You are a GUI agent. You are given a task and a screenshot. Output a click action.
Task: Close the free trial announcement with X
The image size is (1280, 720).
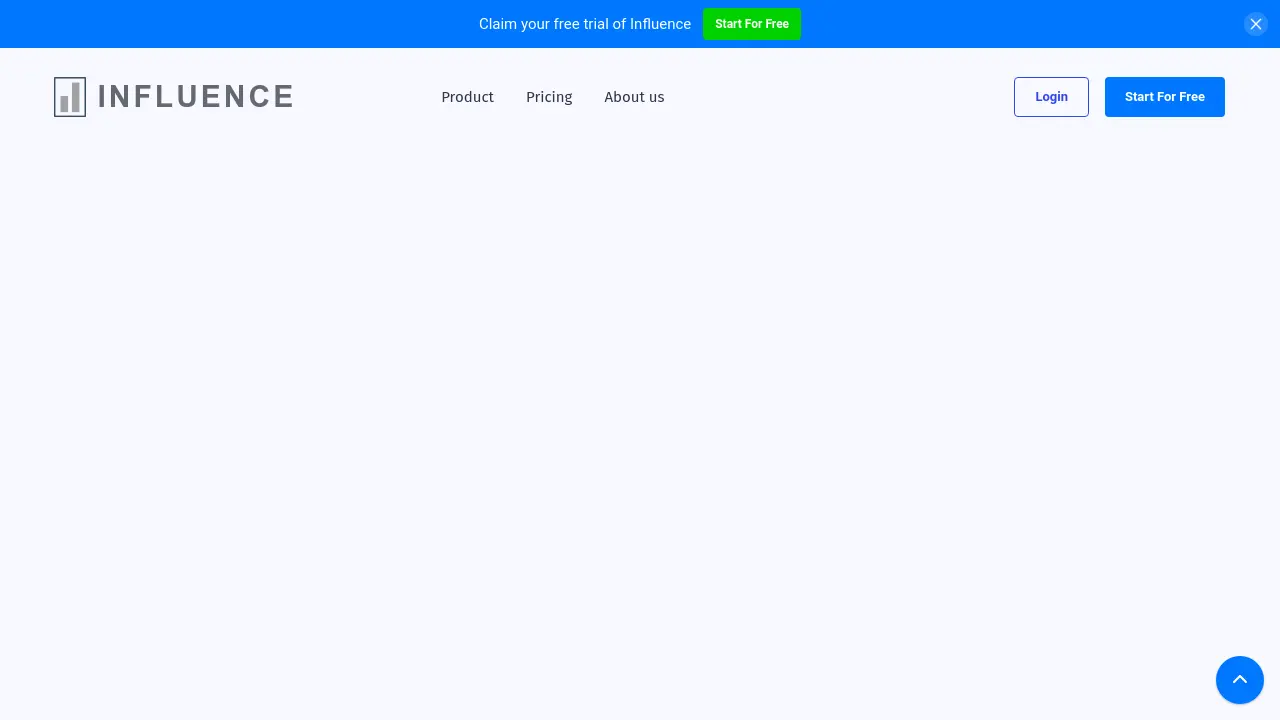pos(1255,24)
